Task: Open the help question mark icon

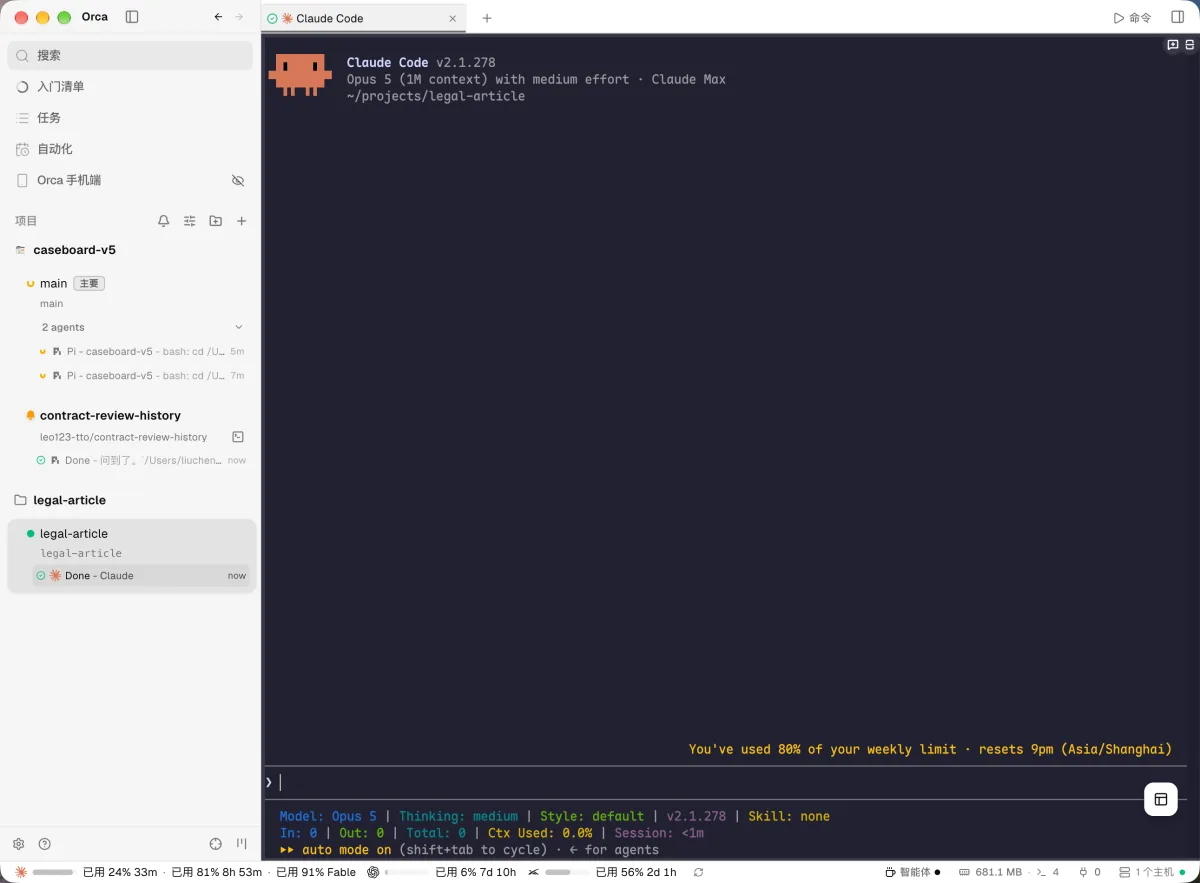Action: (44, 844)
